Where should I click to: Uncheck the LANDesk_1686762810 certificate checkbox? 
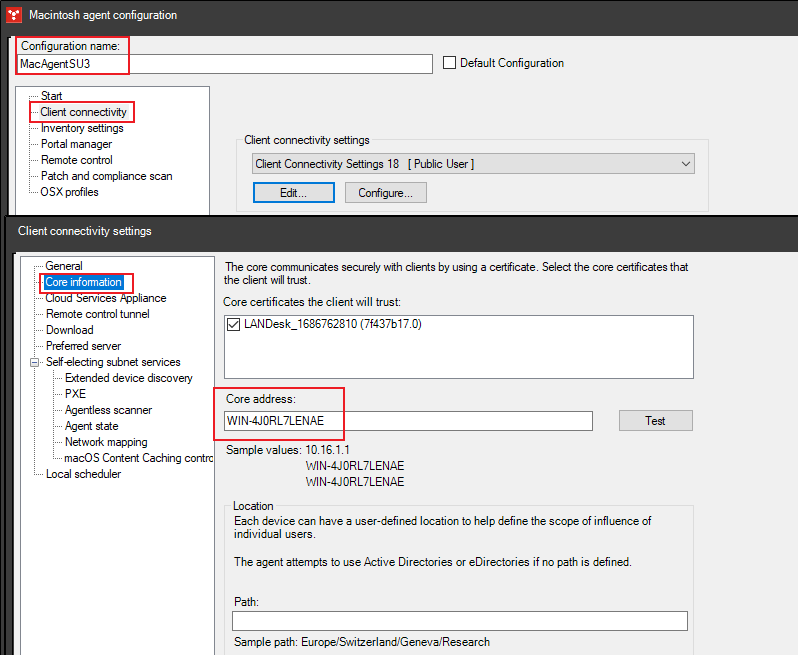click(x=233, y=324)
